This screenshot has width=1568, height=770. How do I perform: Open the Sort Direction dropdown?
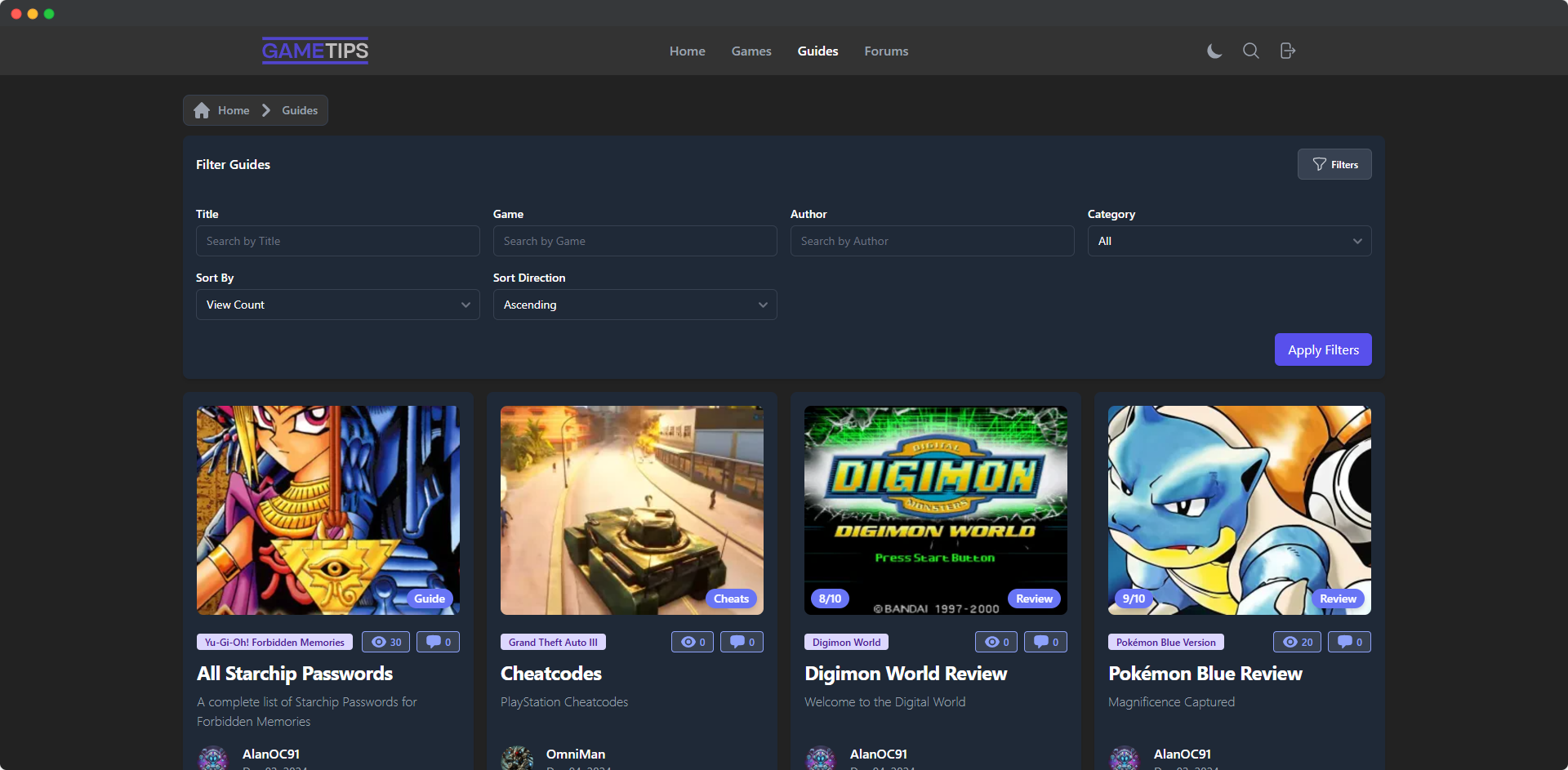[635, 305]
